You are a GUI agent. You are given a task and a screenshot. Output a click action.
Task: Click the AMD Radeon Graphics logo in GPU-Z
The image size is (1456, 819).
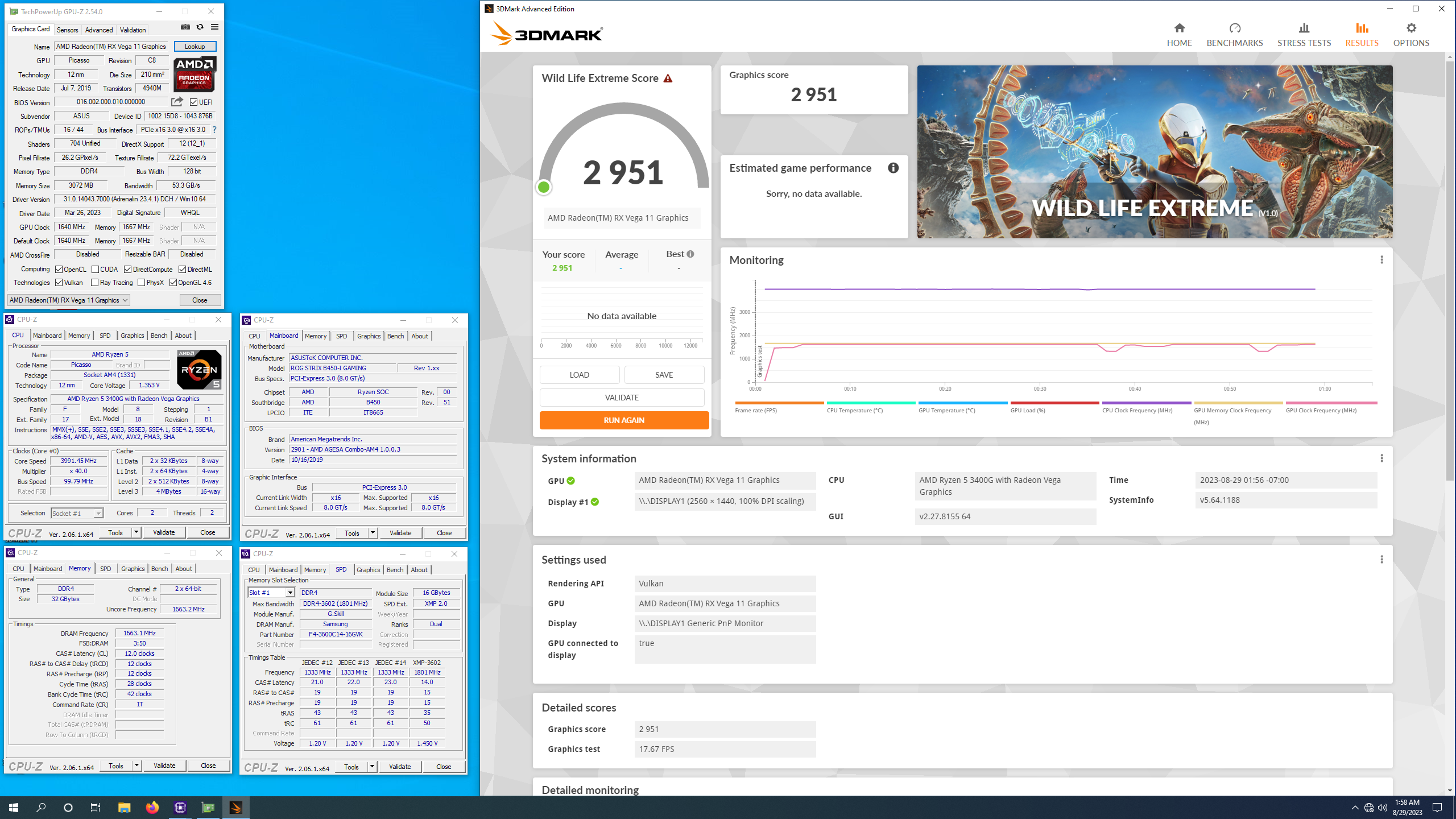[x=195, y=74]
